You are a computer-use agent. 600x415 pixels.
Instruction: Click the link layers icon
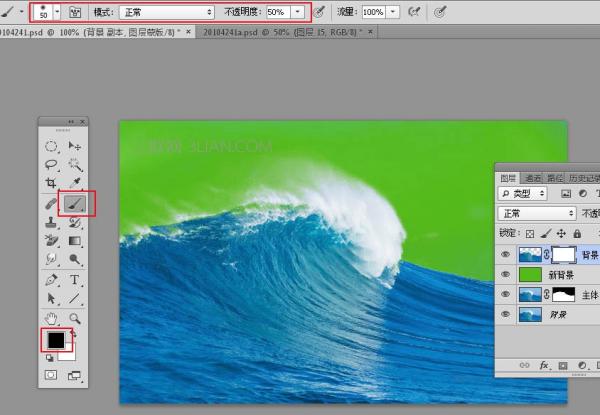(525, 366)
